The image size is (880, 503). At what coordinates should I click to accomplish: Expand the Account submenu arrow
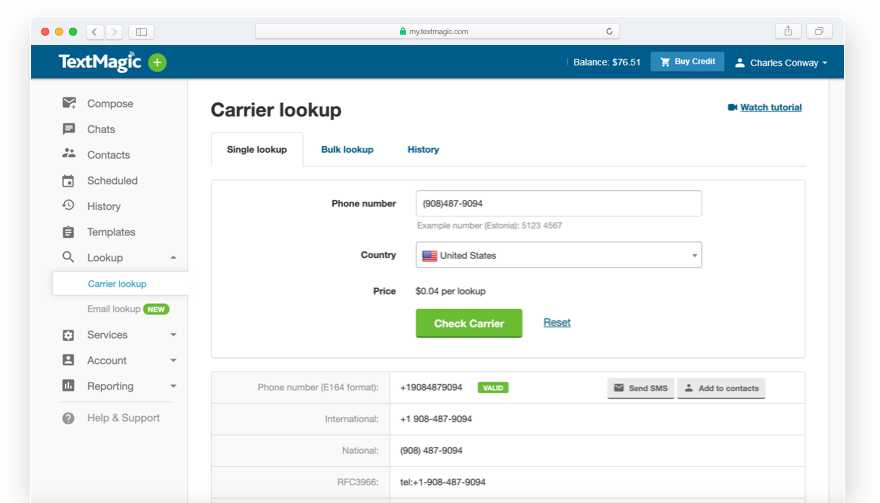coord(173,360)
